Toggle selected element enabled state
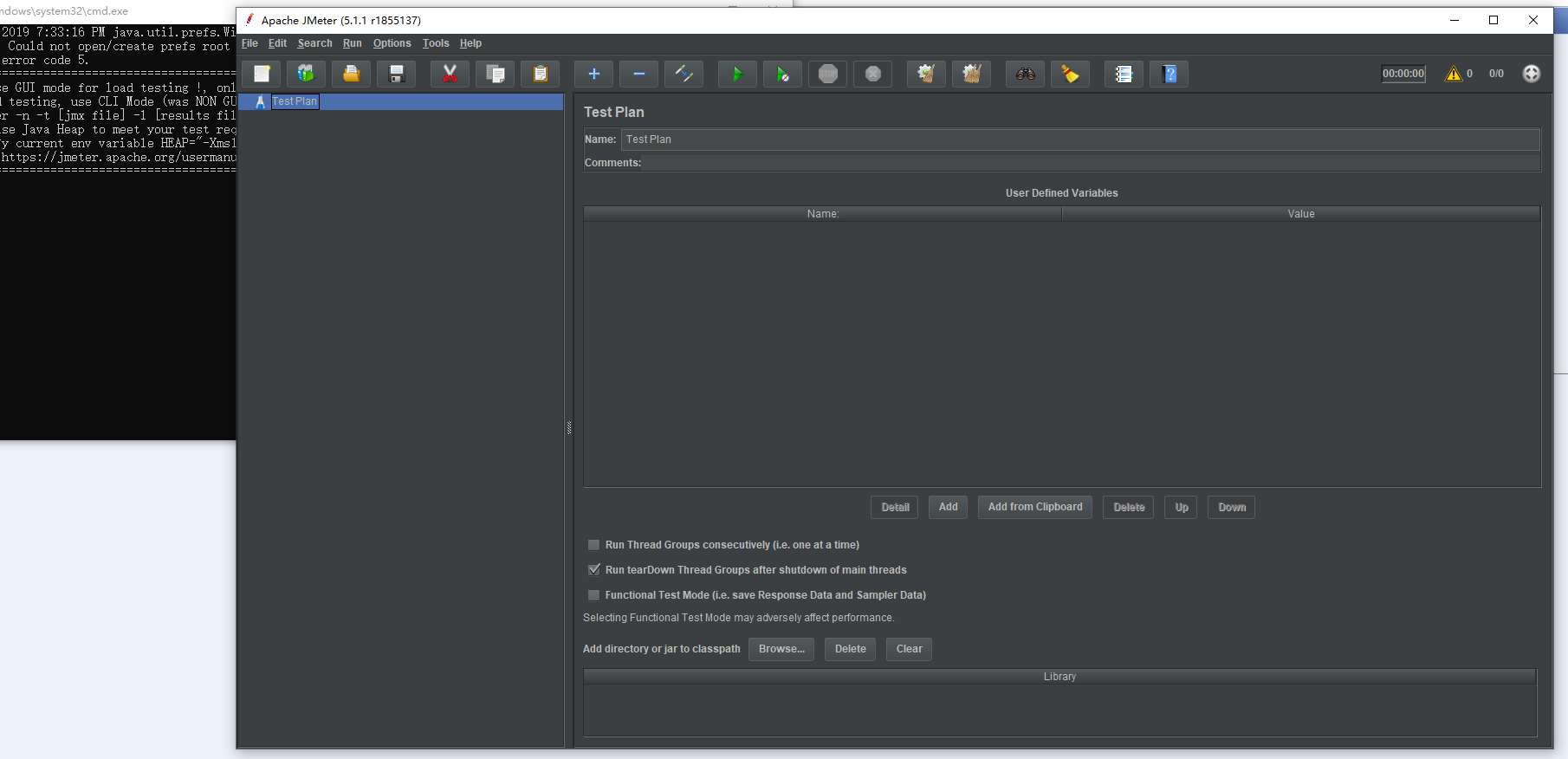1568x759 pixels. [684, 74]
